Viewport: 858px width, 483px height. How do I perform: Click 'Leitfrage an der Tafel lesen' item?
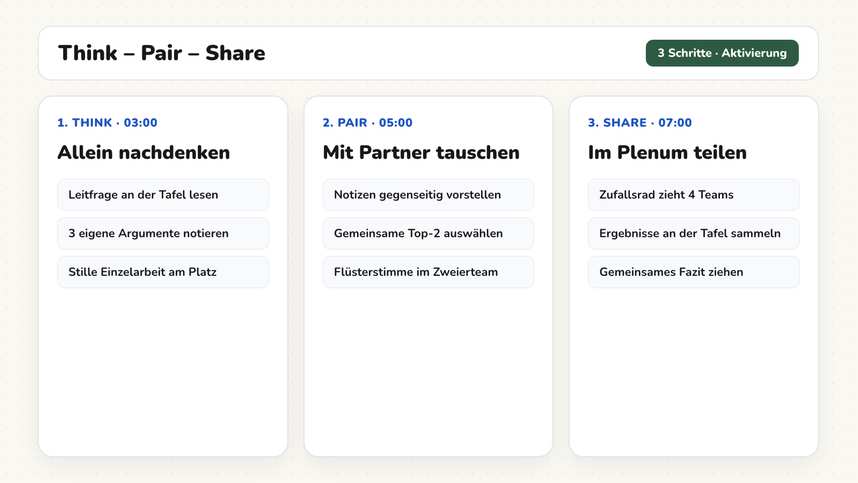point(163,195)
